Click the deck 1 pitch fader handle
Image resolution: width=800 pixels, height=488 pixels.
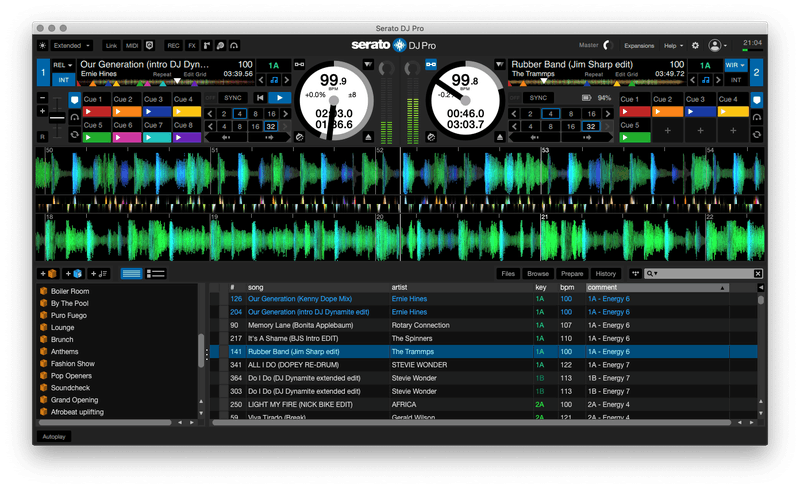point(57,118)
